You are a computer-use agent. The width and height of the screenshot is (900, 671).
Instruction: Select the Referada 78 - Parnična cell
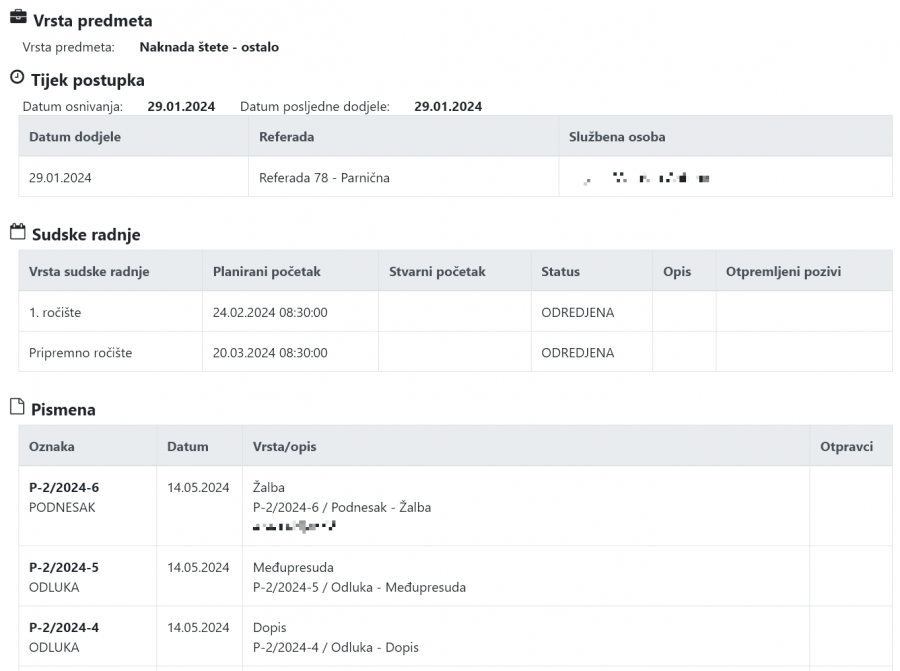(x=324, y=178)
